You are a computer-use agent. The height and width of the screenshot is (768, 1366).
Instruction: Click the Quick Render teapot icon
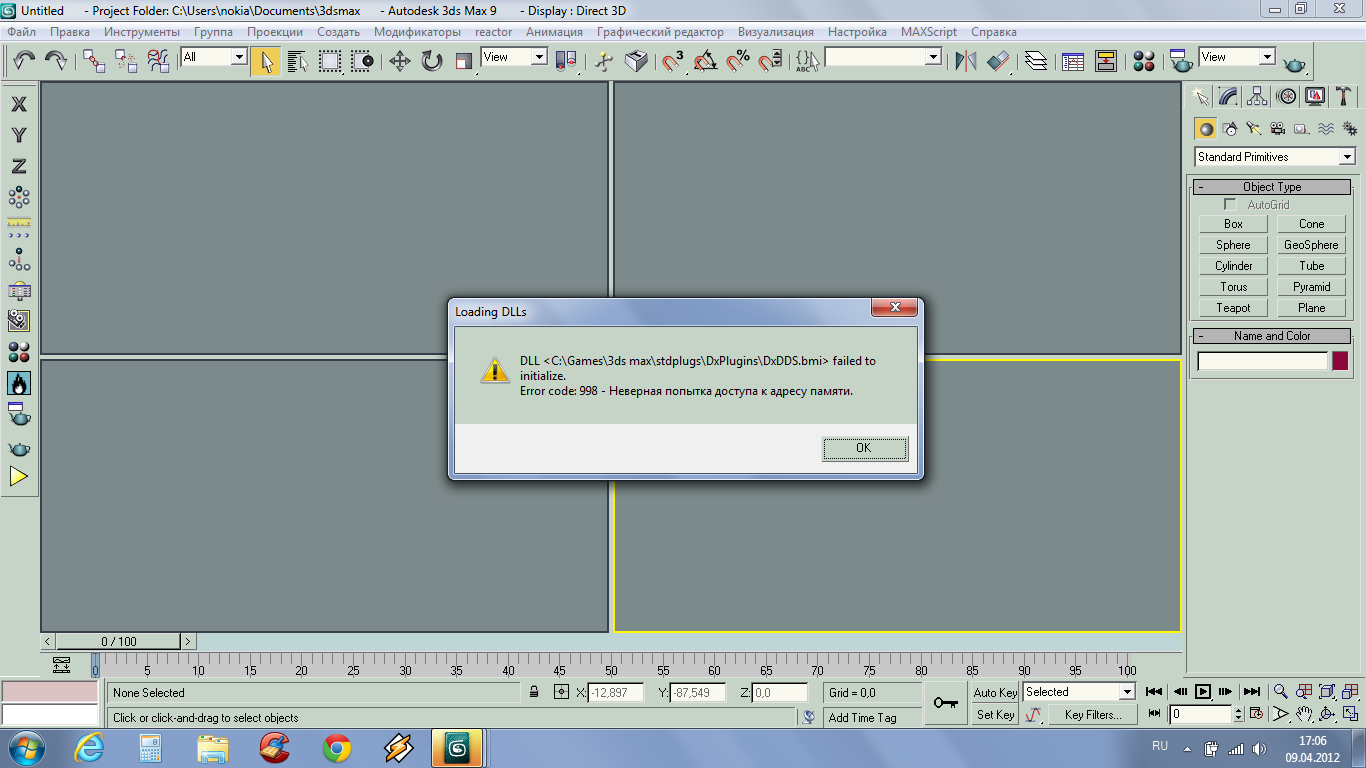pos(1295,63)
